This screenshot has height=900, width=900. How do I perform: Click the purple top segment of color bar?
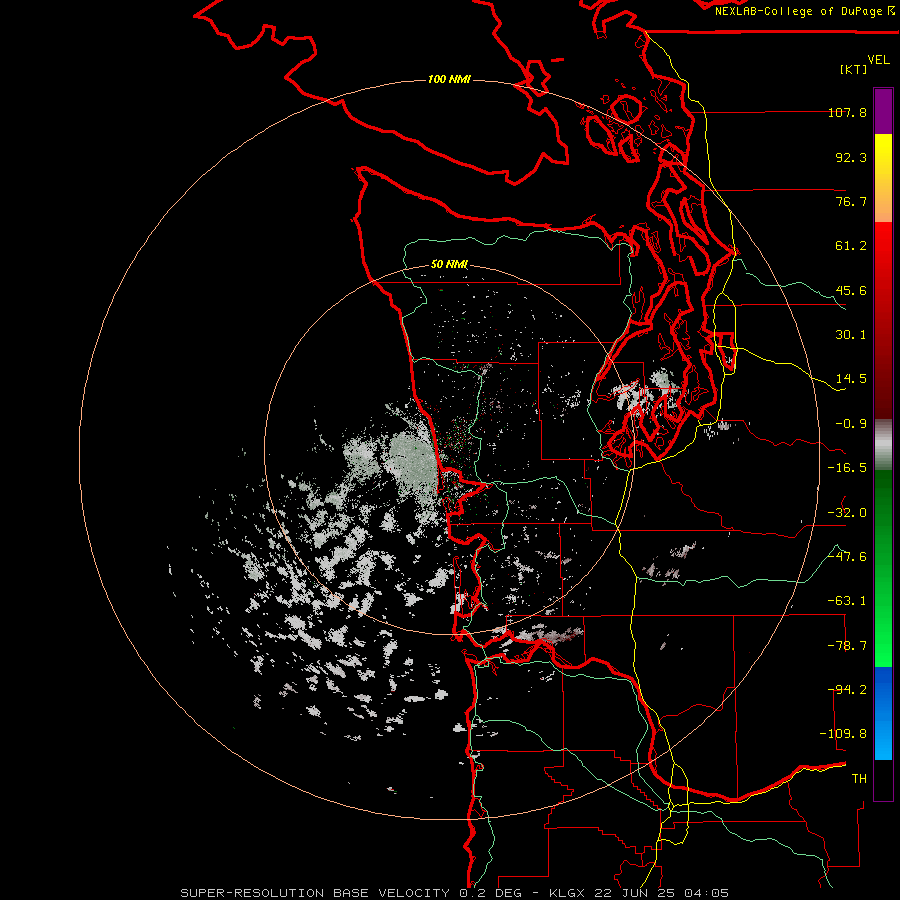883,111
